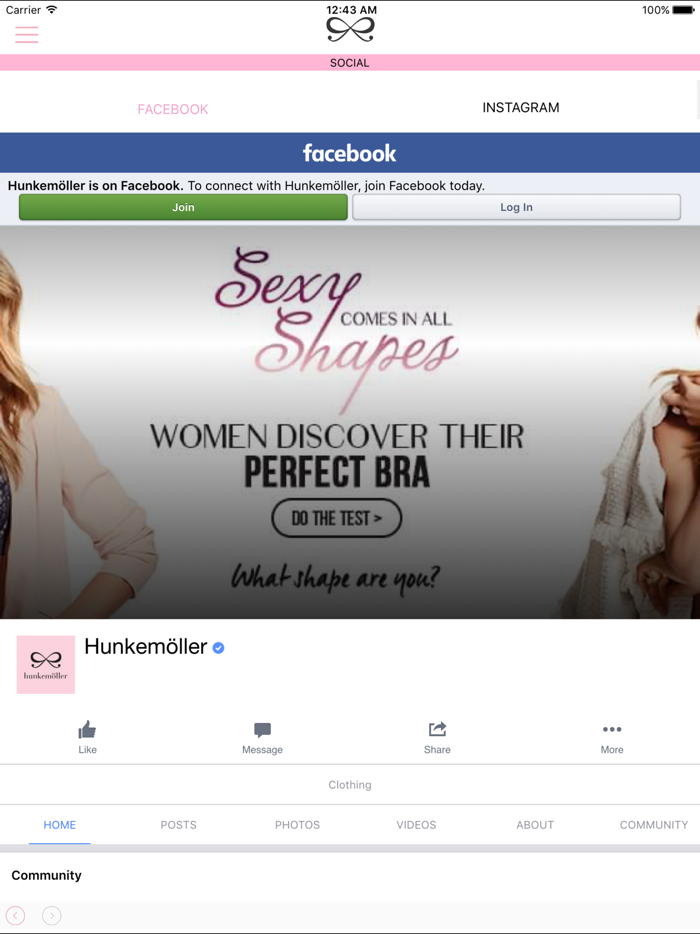This screenshot has width=700, height=934.
Task: Tap the facebook wordmark logo banner
Action: [349, 152]
